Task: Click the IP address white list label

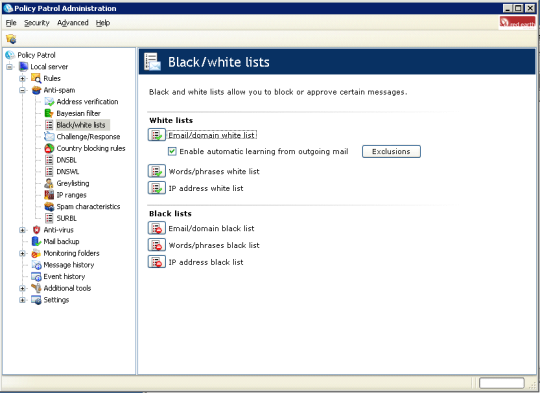Action: [206, 188]
